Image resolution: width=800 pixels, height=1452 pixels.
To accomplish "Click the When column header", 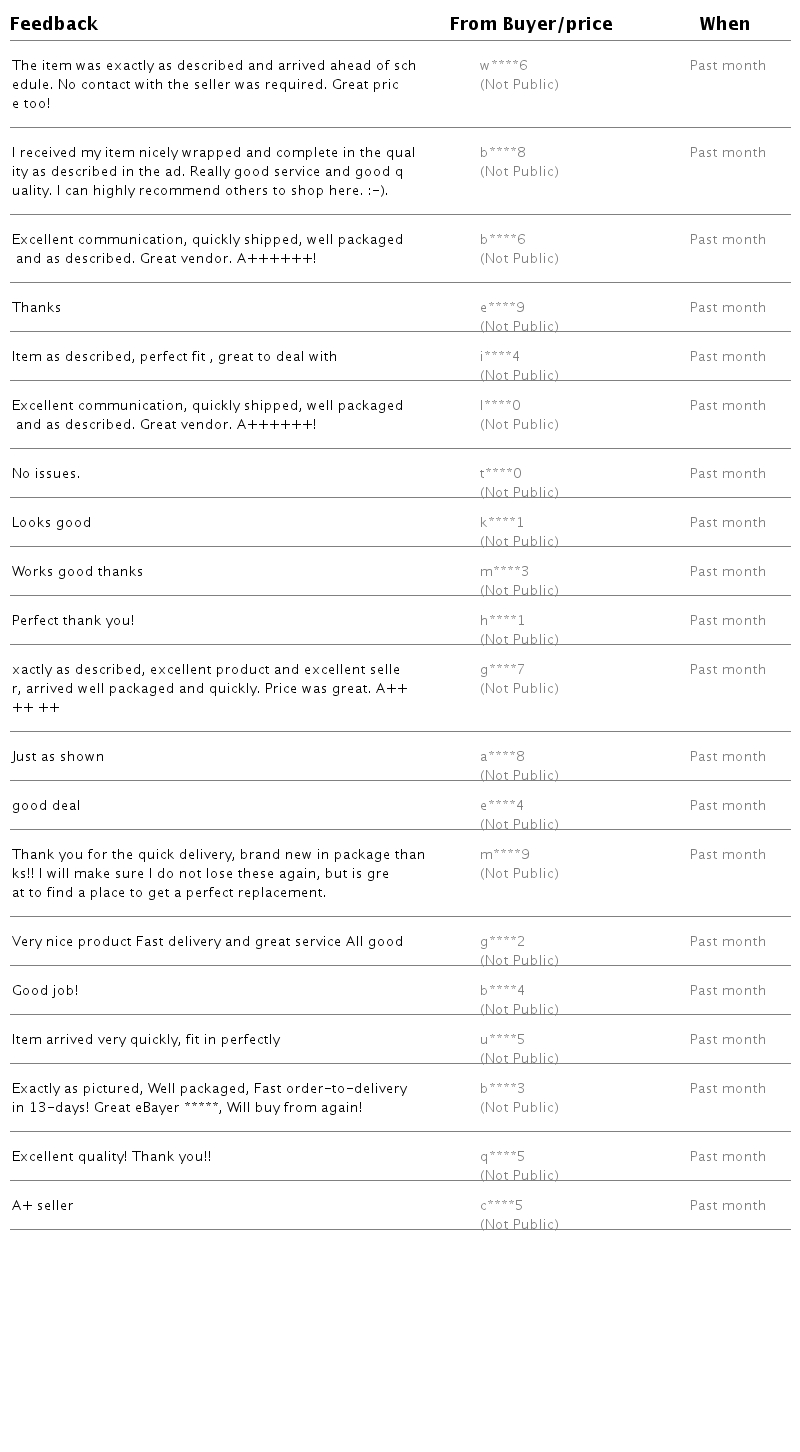I will [x=724, y=24].
